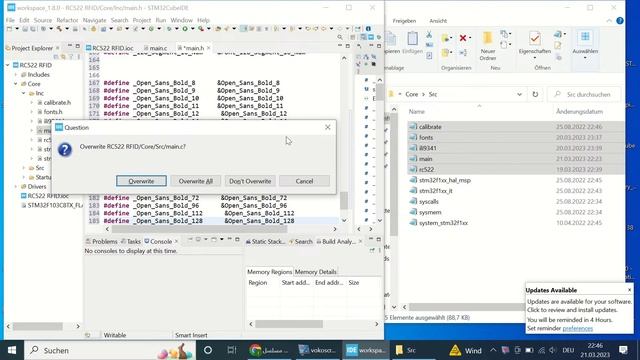The height and width of the screenshot is (360, 640).
Task: Open the Build Analyzer tab
Action: (x=336, y=241)
